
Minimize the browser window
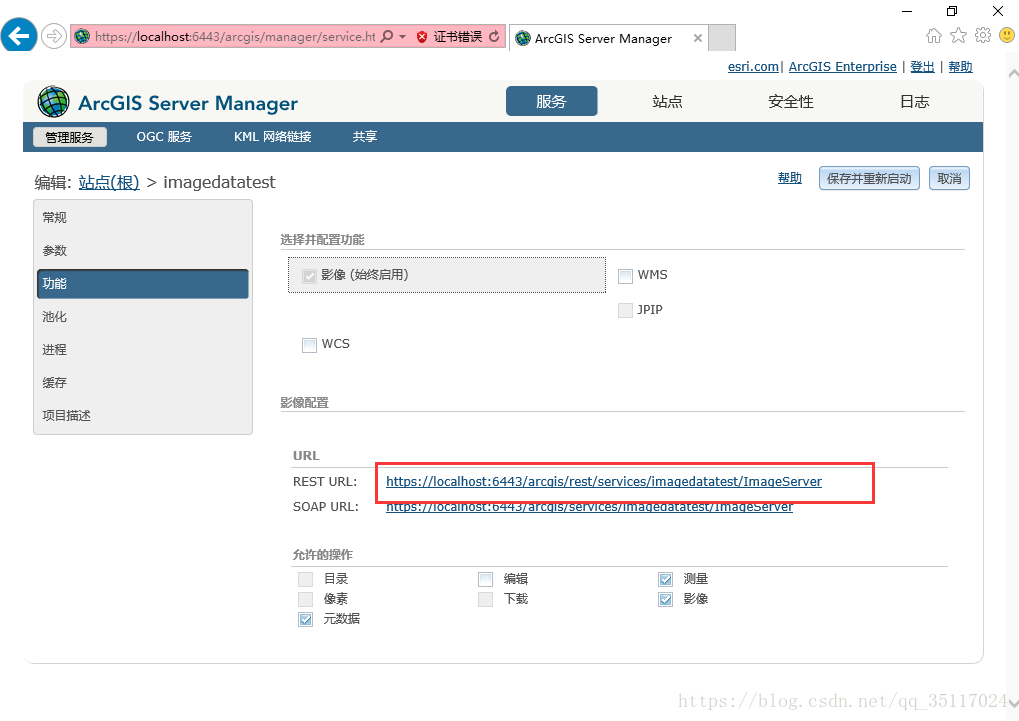(x=907, y=11)
